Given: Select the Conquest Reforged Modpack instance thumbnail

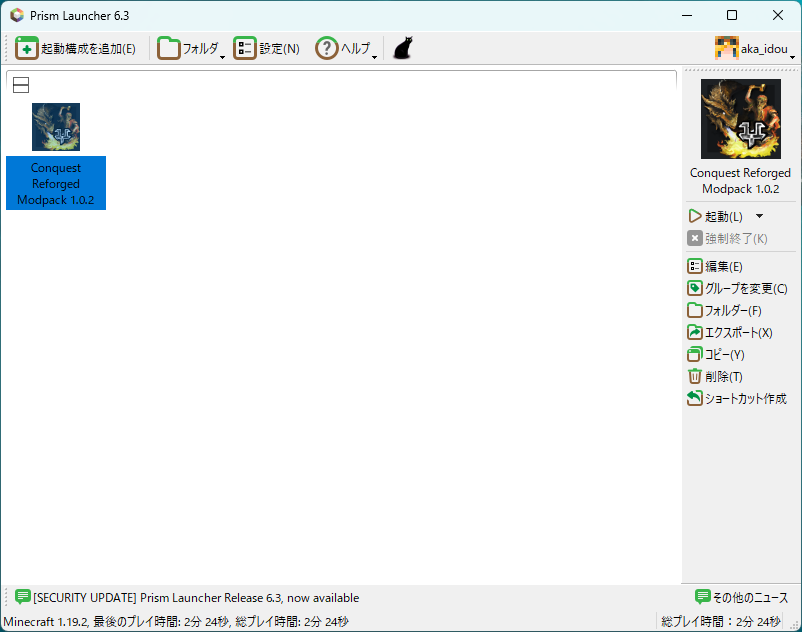Looking at the screenshot, I should coord(56,127).
